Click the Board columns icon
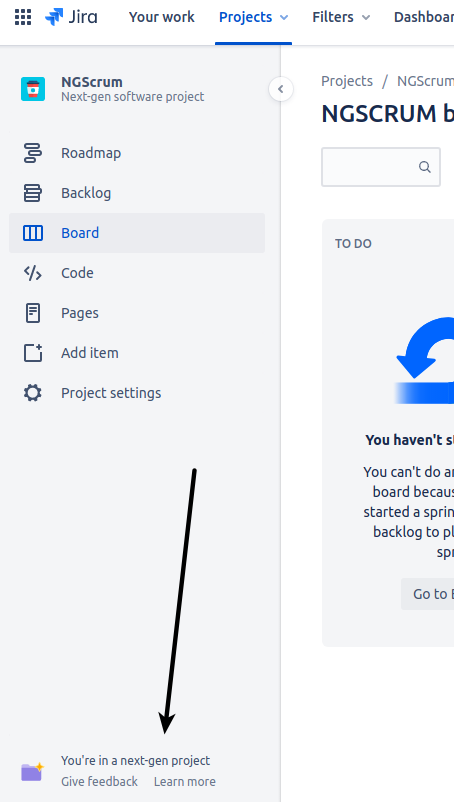Screen dimensions: 454x802 point(33,233)
